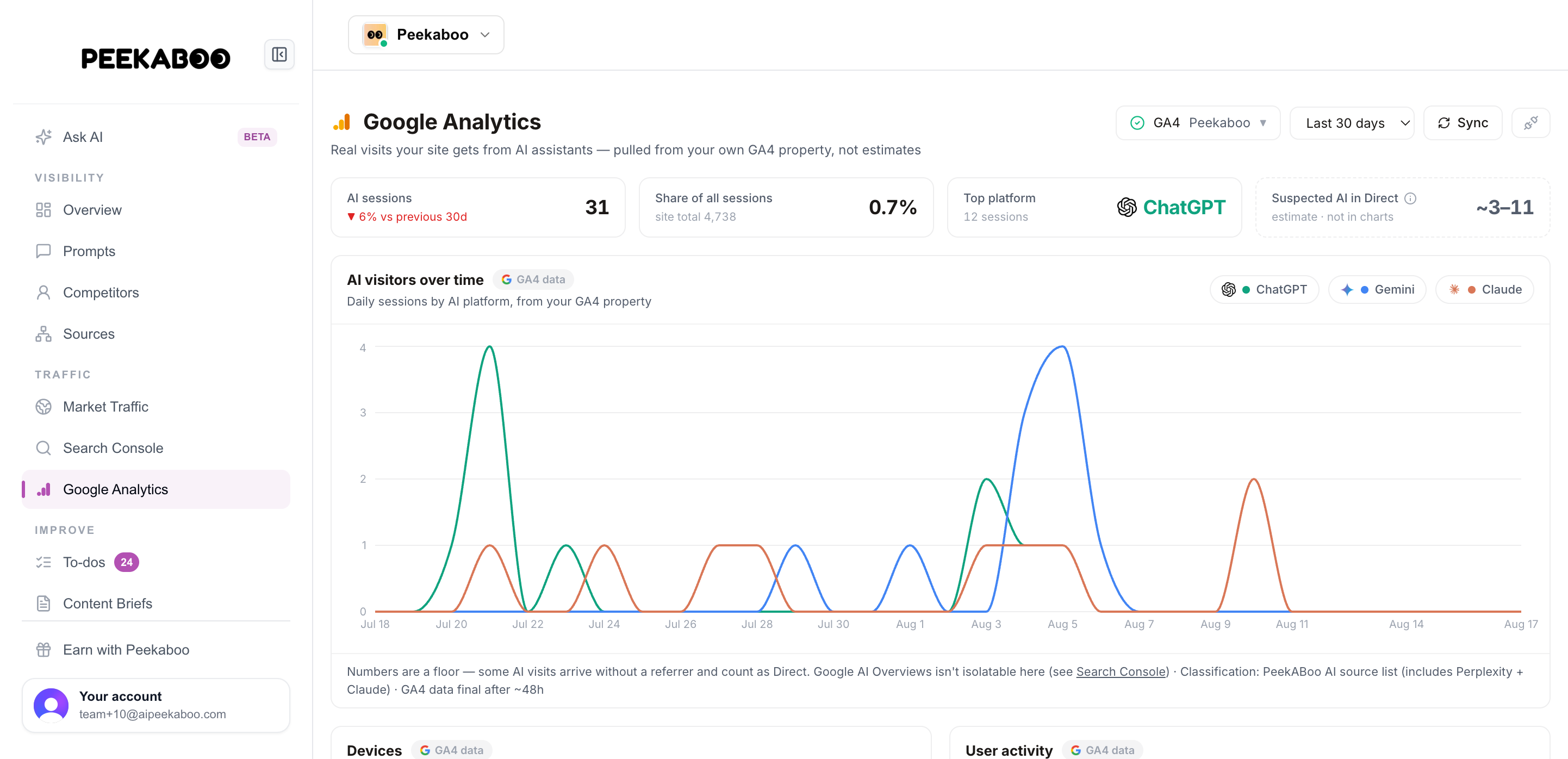
Task: Click the Market Traffic globe icon
Action: pos(43,407)
